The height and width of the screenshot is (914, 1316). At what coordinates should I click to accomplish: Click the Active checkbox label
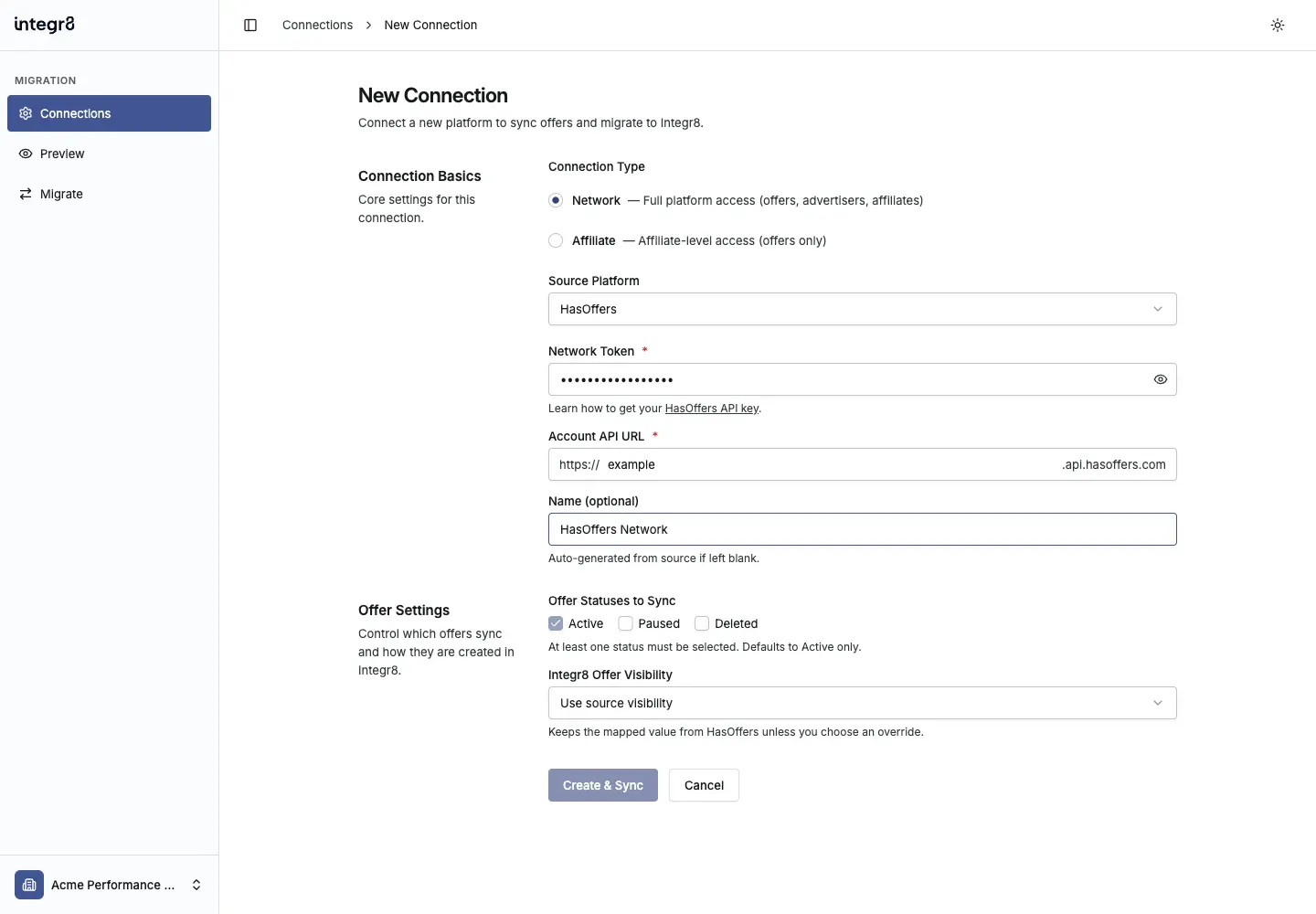point(586,623)
